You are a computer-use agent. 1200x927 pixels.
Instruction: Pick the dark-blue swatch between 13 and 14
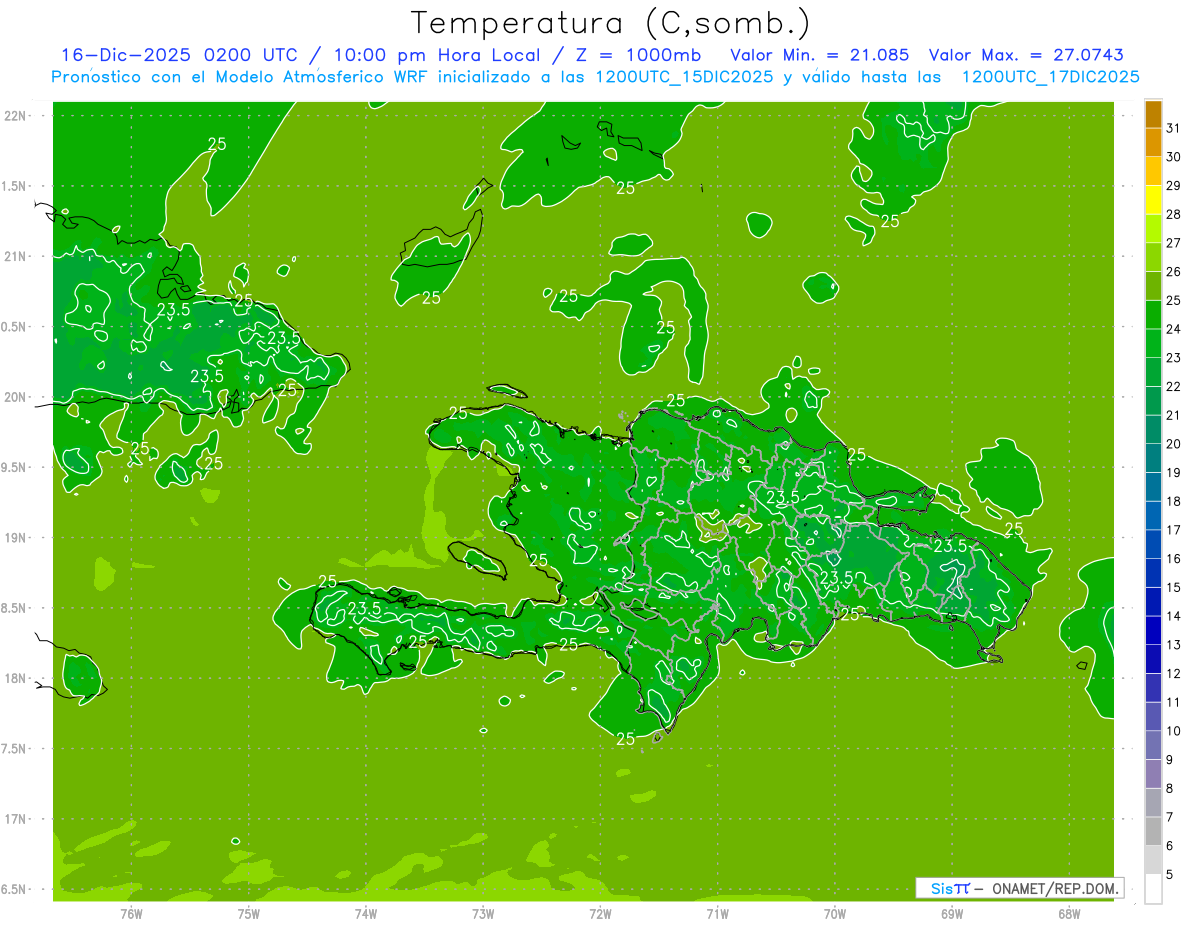1154,630
